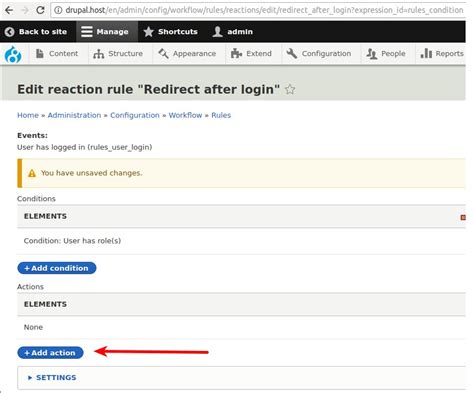Viewport: 474px width, 393px height.
Task: Click the Add action button
Action: point(50,353)
